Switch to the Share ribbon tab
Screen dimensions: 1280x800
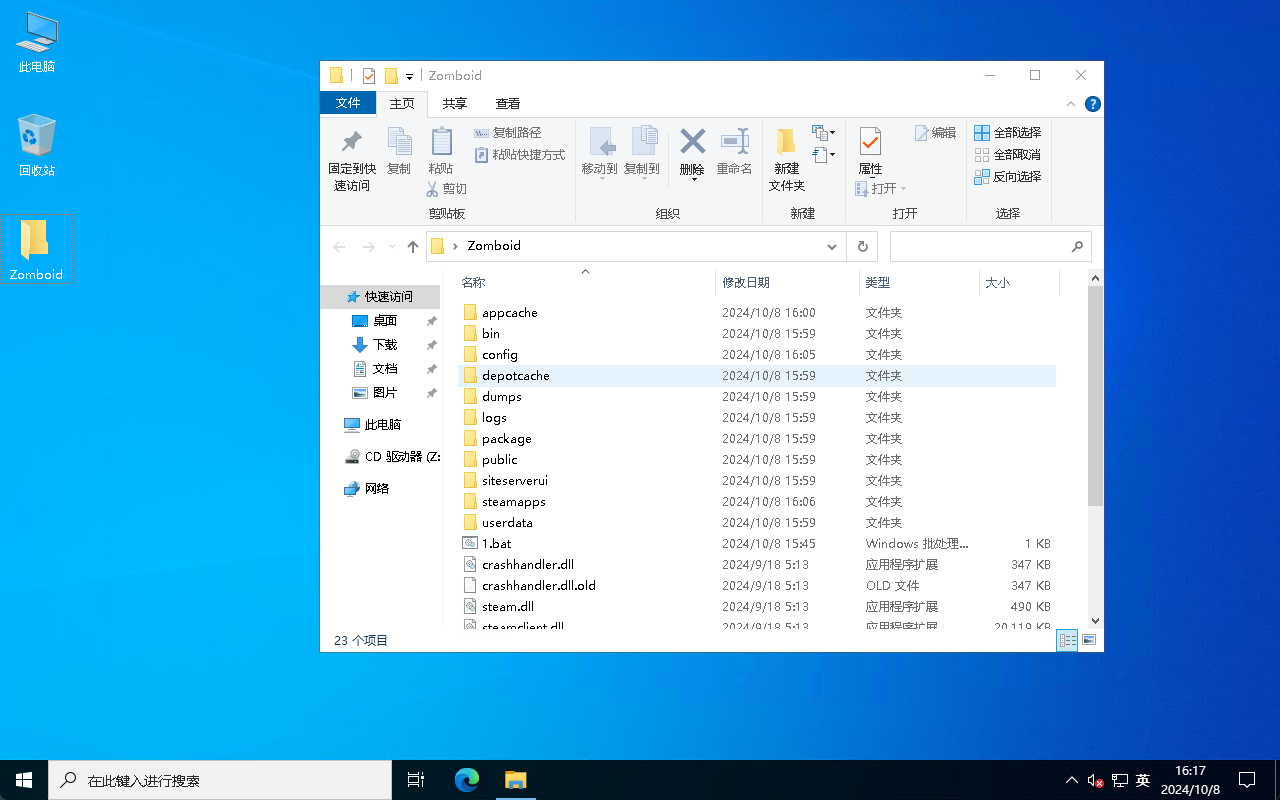click(x=455, y=103)
